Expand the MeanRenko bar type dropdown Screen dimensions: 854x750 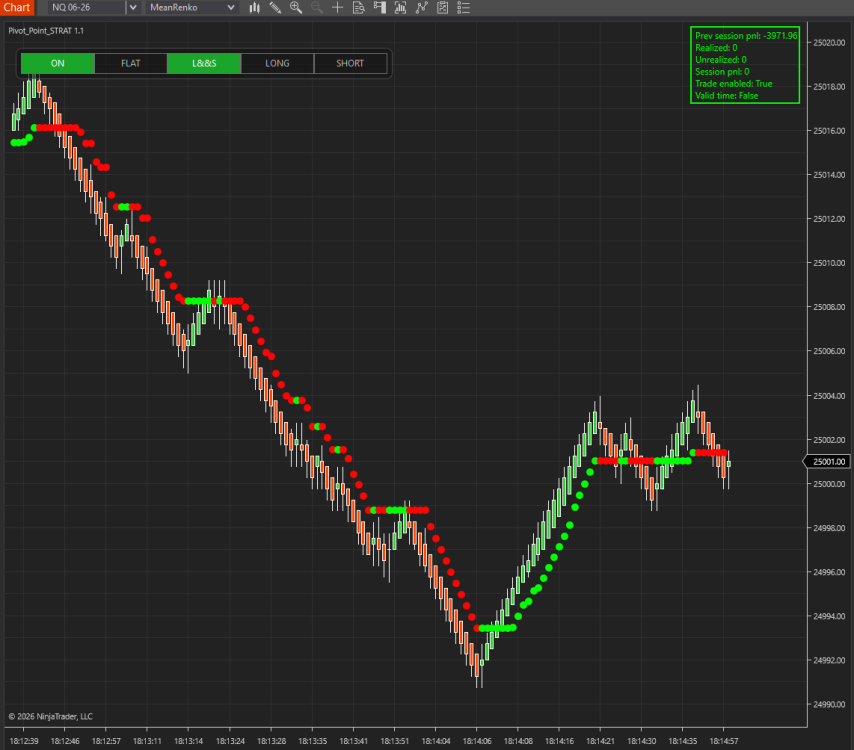tap(231, 8)
